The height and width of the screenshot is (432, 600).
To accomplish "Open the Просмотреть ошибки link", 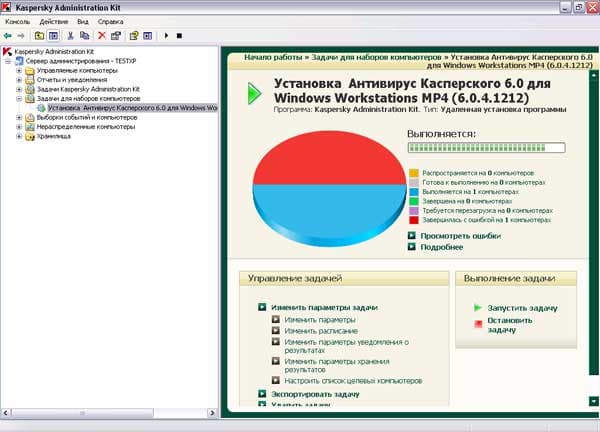I will click(461, 236).
